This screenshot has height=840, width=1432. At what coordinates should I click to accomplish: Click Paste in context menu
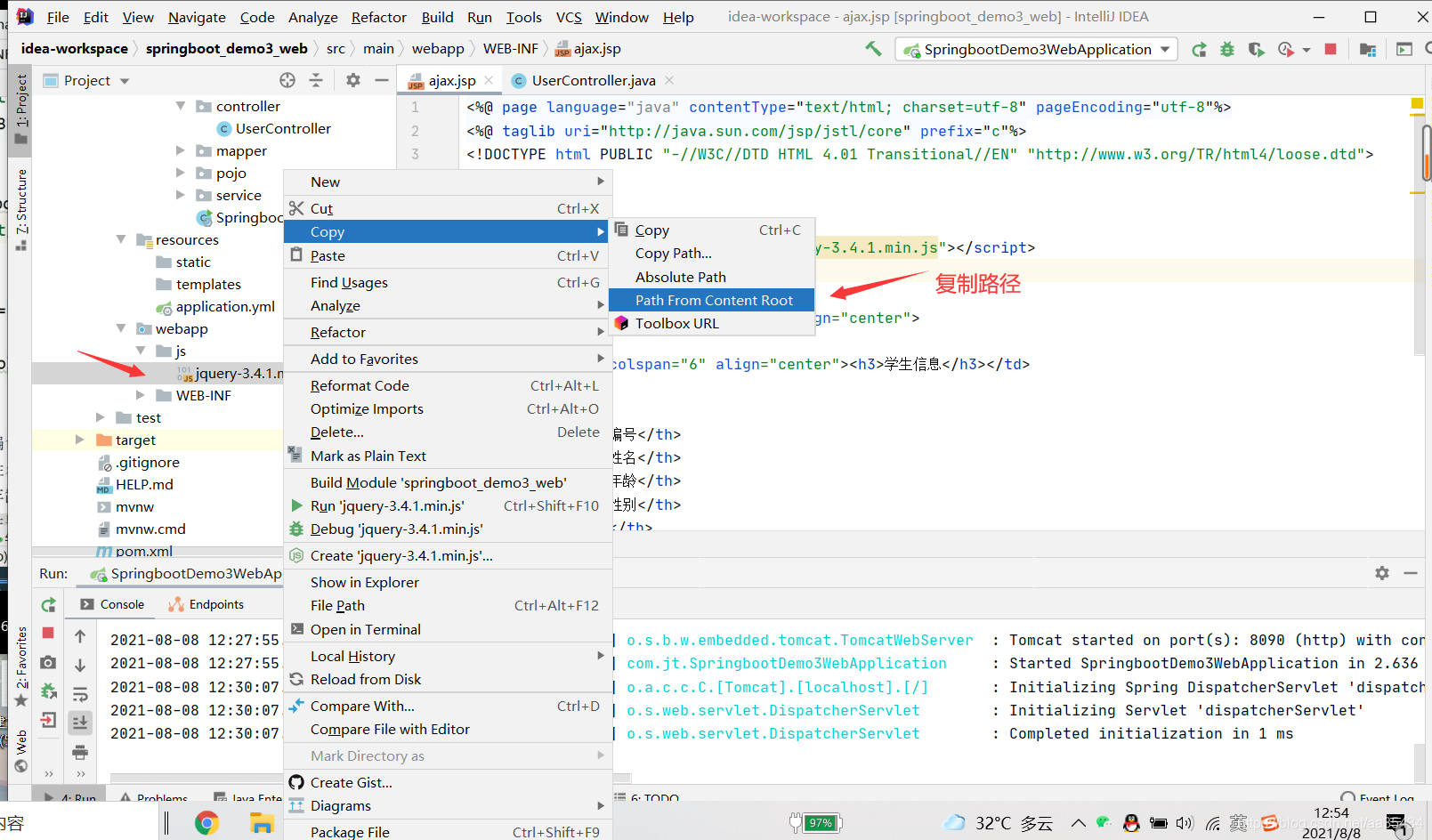coord(448,255)
